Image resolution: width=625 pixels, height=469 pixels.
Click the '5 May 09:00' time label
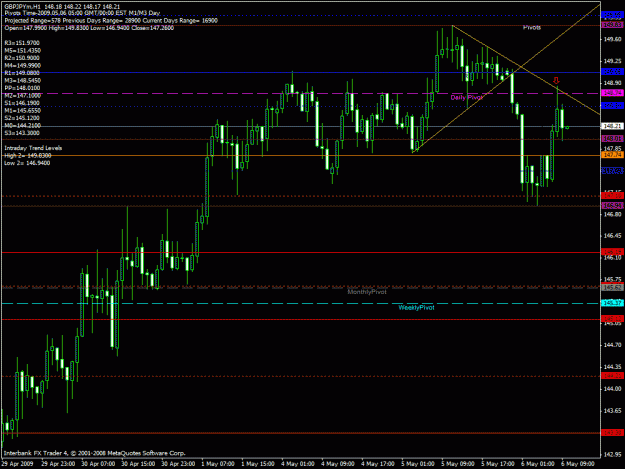[458, 464]
